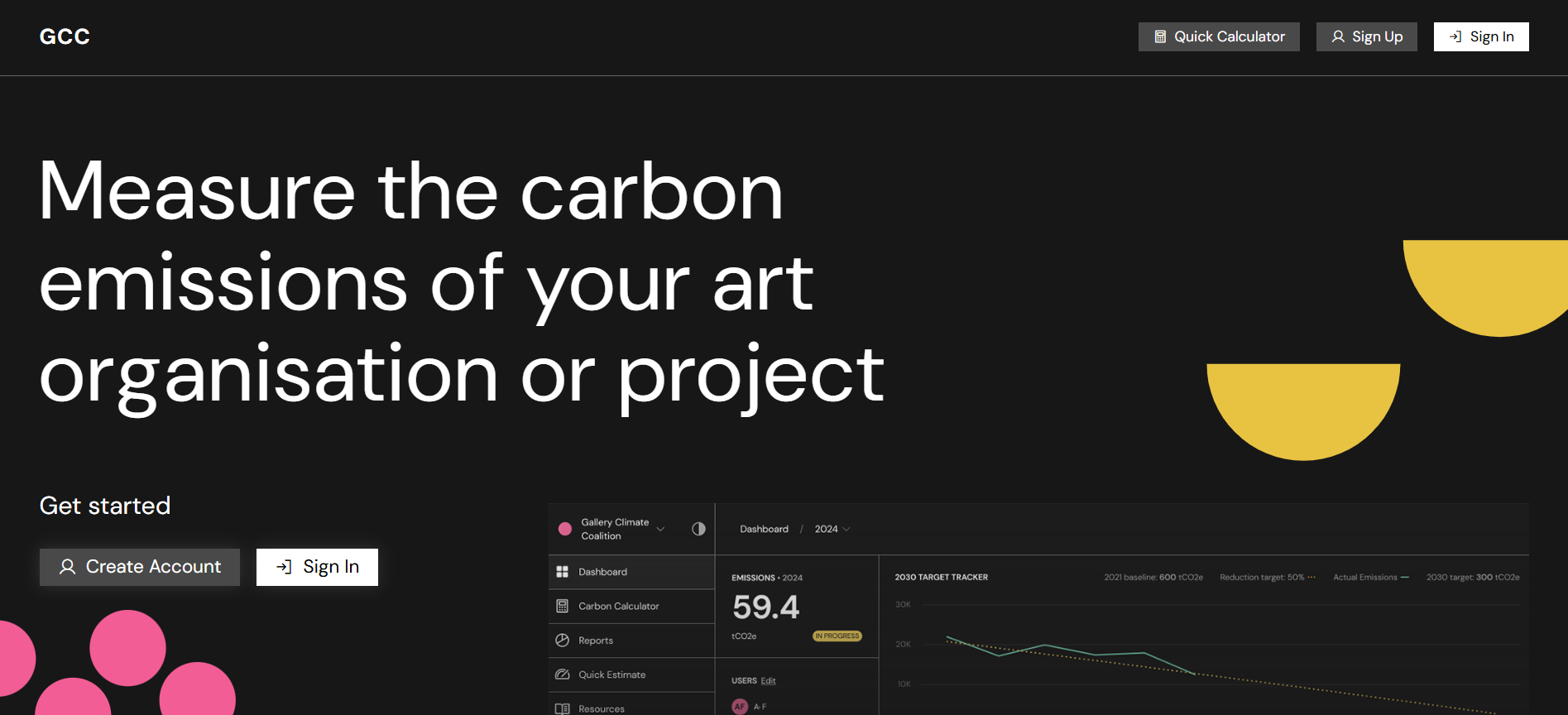This screenshot has width=1568, height=715.
Task: Click the login arrow icon under Get started
Action: pyautogui.click(x=284, y=567)
